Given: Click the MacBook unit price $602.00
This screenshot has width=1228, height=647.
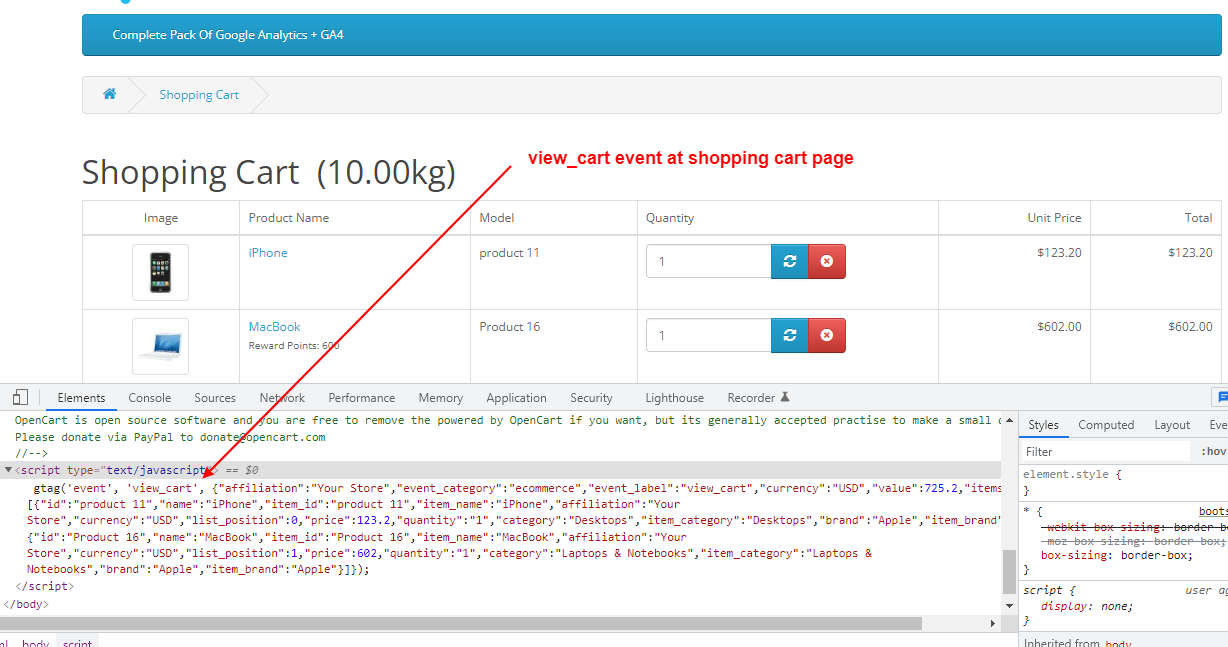Looking at the screenshot, I should point(1059,327).
